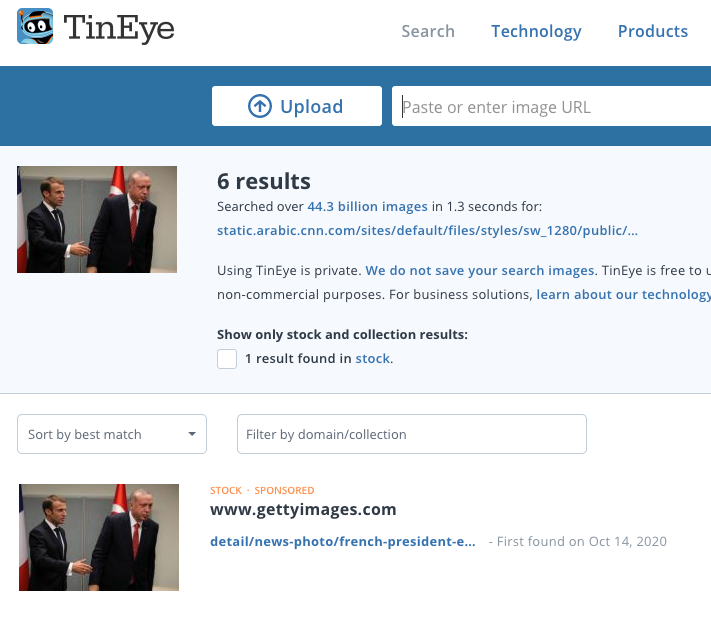711x620 pixels.
Task: Enable the stock and collection results checkbox
Action: (227, 359)
